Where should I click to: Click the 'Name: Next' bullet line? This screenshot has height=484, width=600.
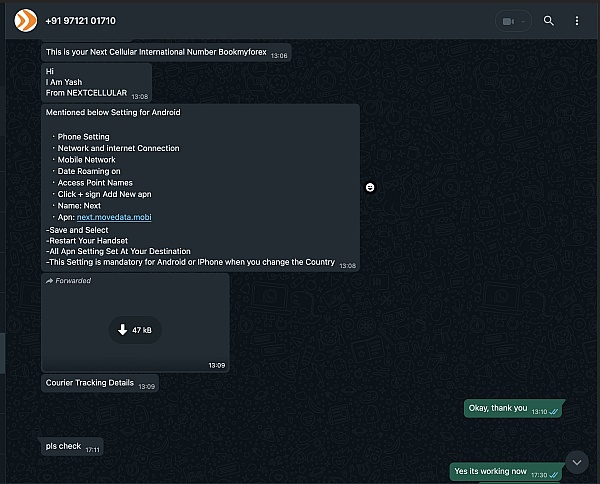pos(79,206)
